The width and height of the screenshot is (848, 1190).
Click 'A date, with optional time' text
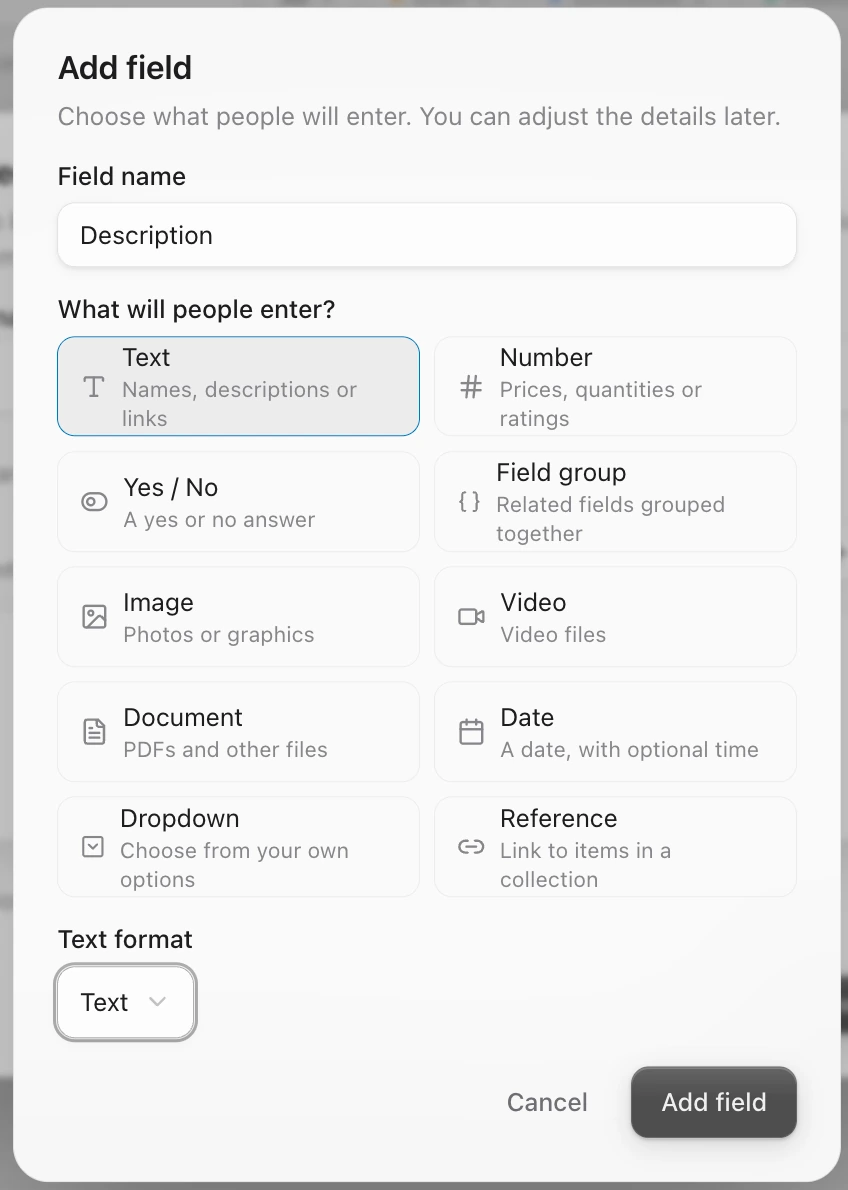[629, 750]
